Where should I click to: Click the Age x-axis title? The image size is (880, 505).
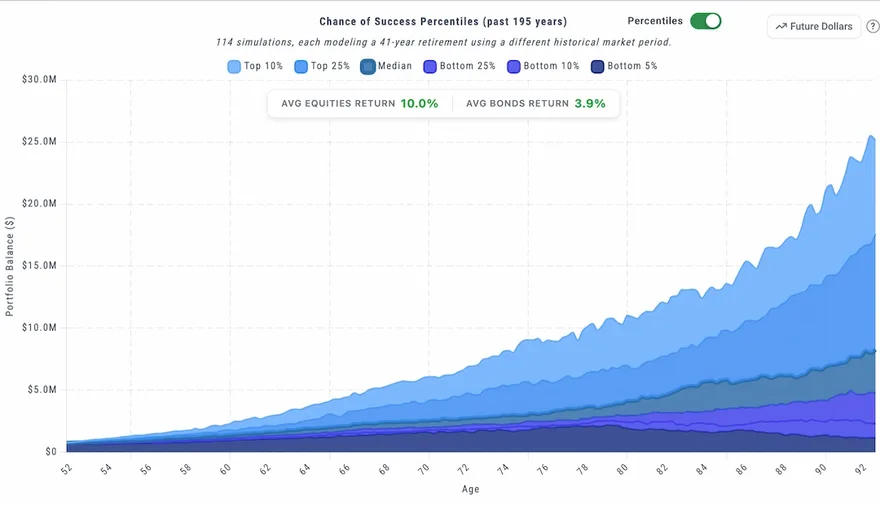pos(470,489)
